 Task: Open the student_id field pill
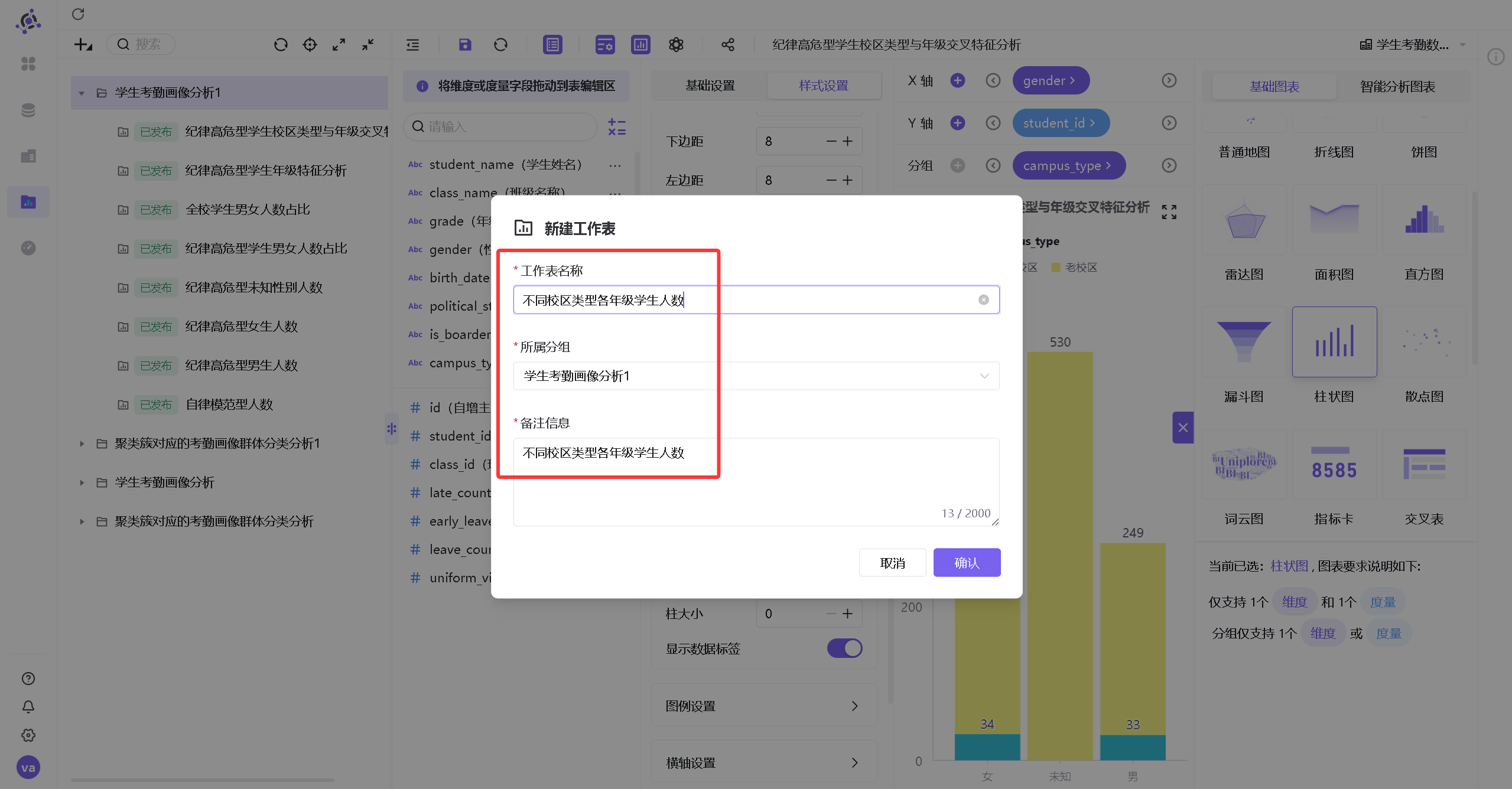(1061, 123)
